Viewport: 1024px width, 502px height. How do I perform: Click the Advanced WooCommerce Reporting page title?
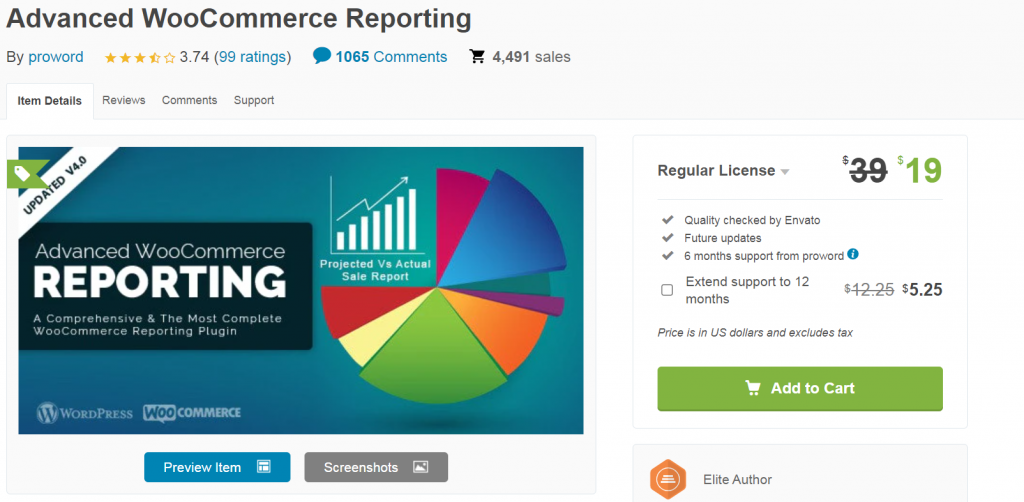click(x=239, y=18)
